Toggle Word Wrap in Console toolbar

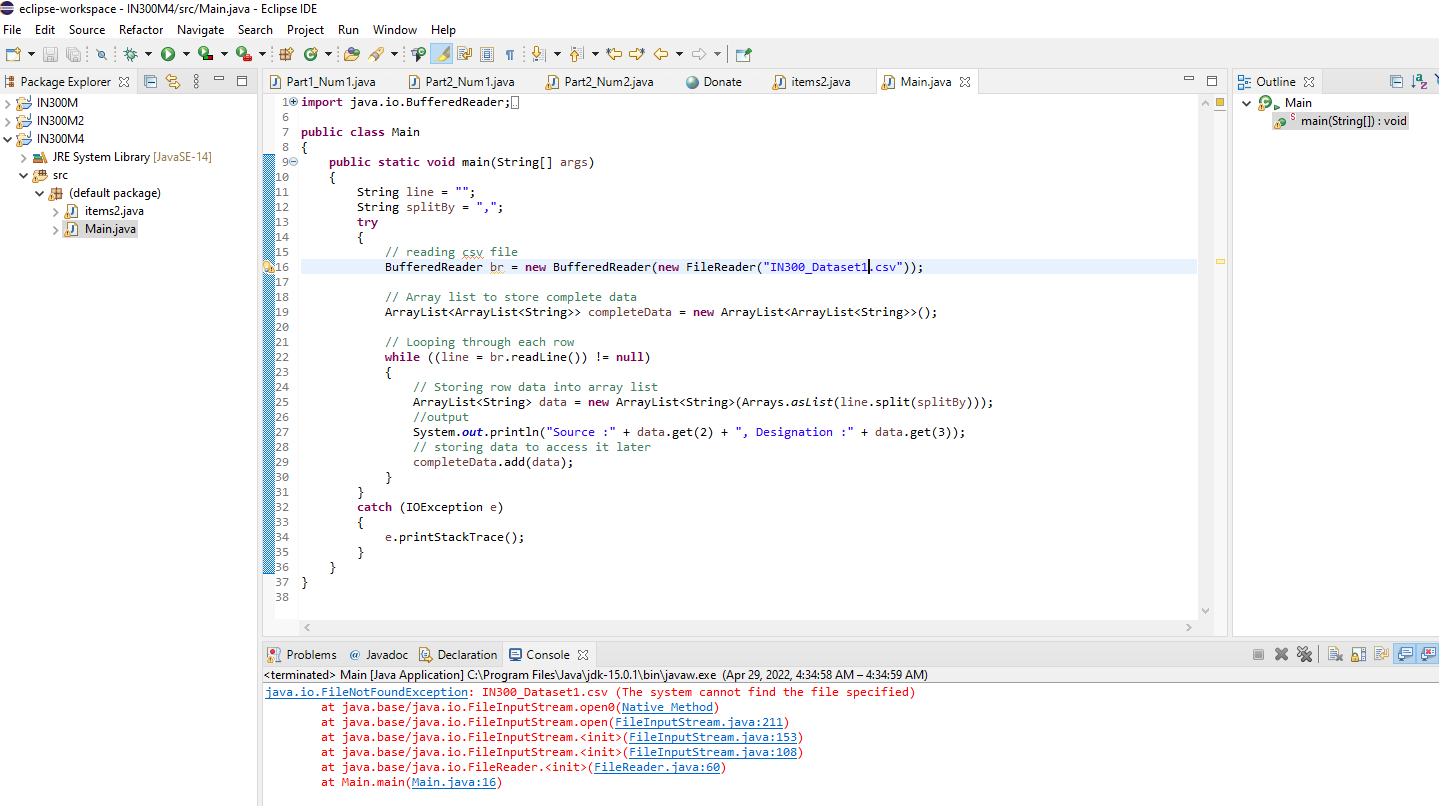pyautogui.click(x=1381, y=655)
